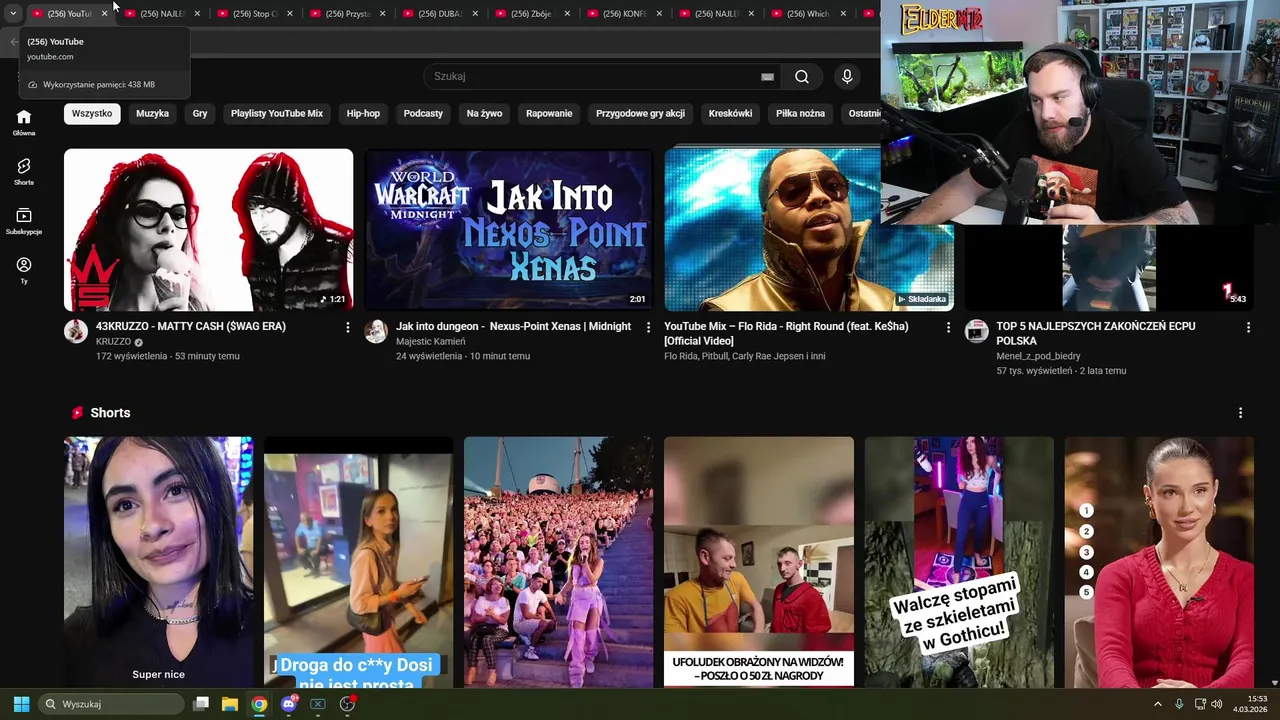Play 43KRUZZO - MATTY CASH thumbnail
This screenshot has height=720, width=1280.
(208, 230)
